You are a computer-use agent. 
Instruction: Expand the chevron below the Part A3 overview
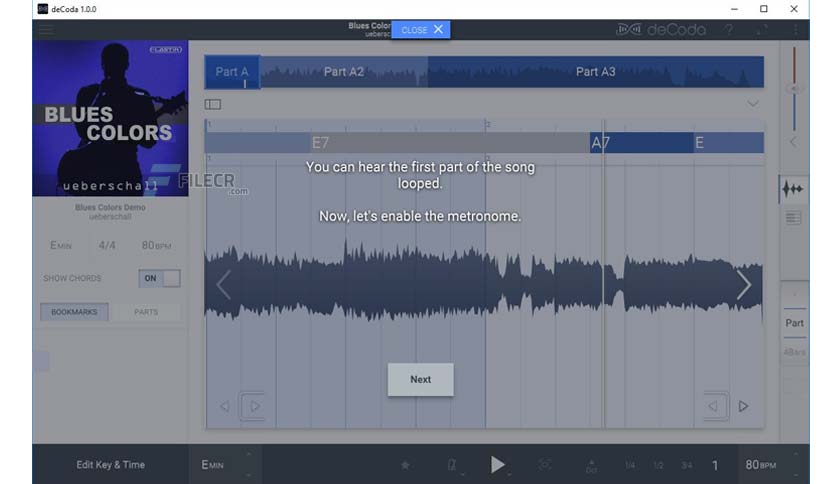(752, 103)
